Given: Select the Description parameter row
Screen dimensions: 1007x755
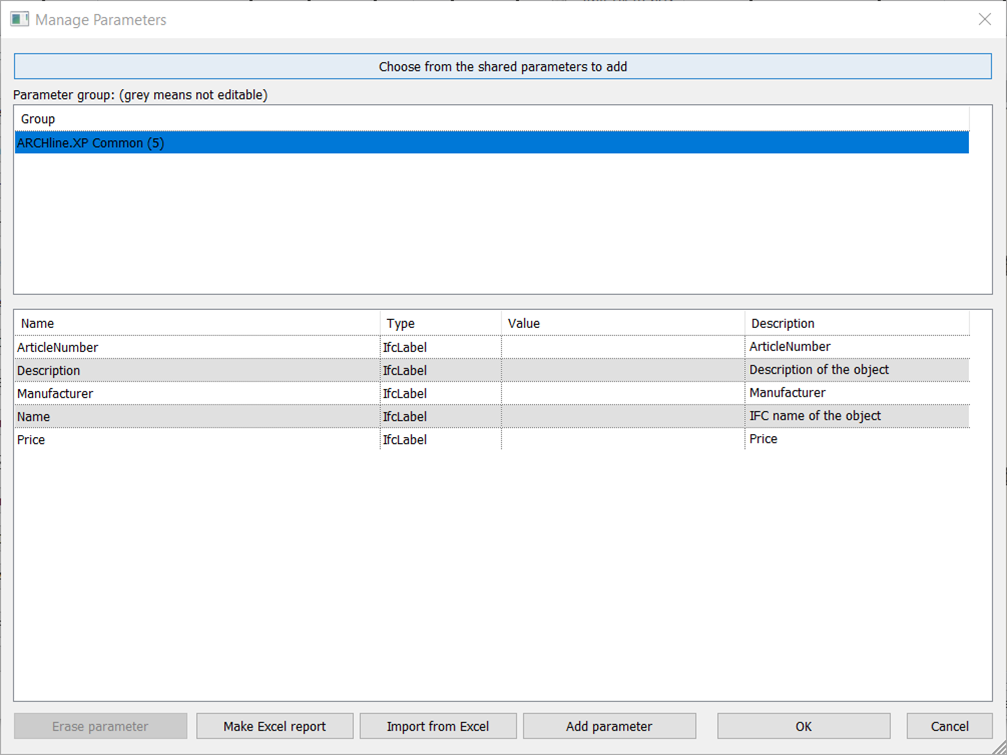Looking at the screenshot, I should (49, 370).
